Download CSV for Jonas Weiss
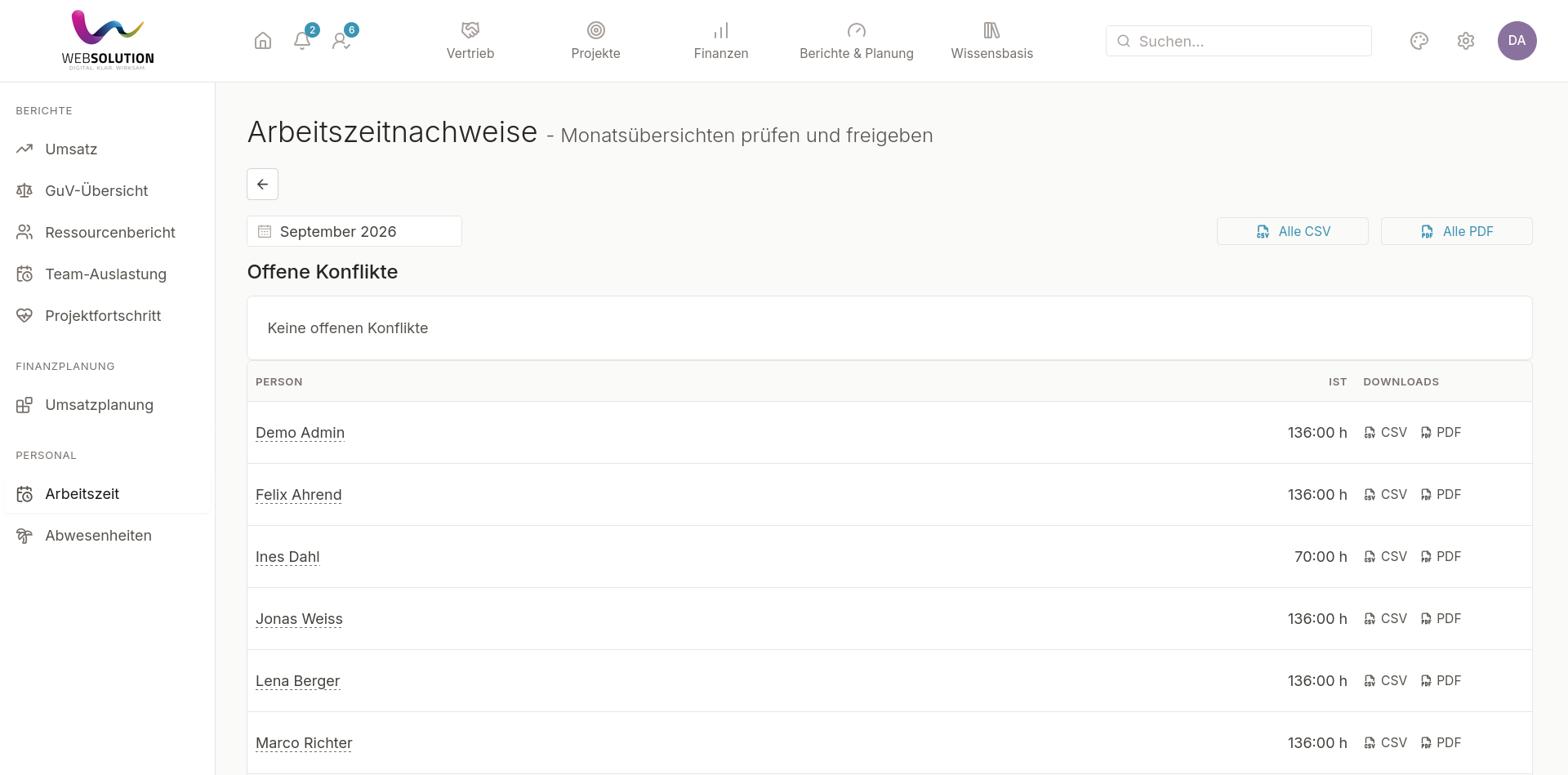Screen dimensions: 1568x775 (1386, 619)
